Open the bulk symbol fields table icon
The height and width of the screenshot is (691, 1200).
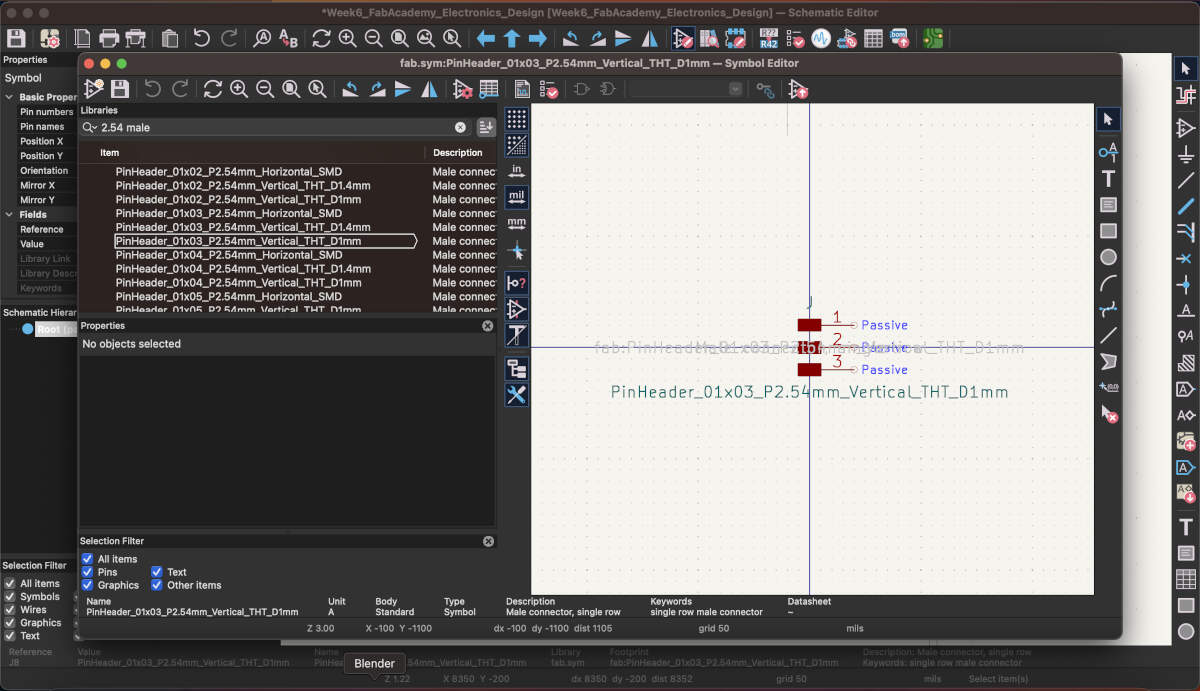873,39
